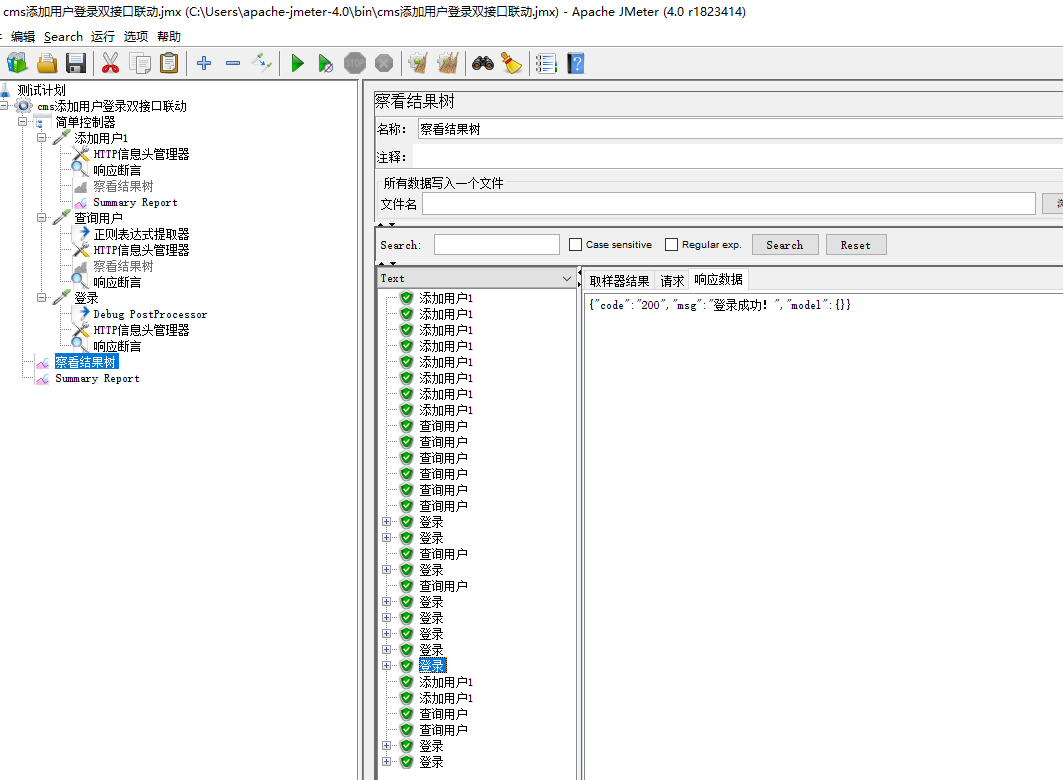Screen dimensions: 1063x780
Task: Select last 添加用户1 result row
Action: tap(445, 698)
